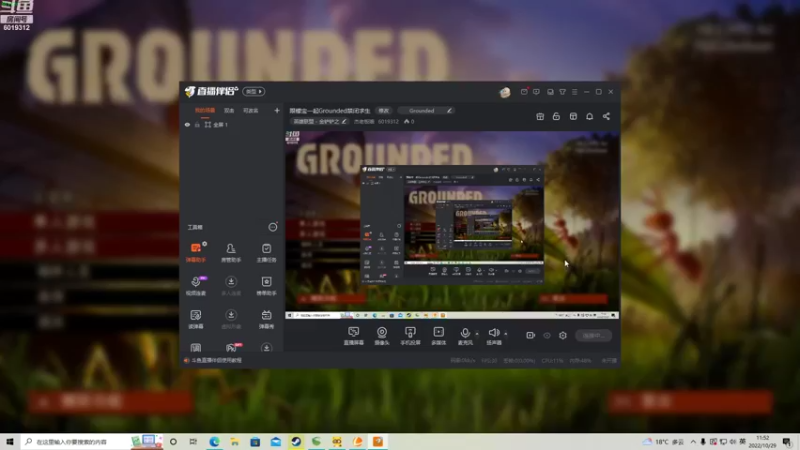Image resolution: width=800 pixels, height=450 pixels.
Task: Click the 修改 button next to stream title
Action: [384, 110]
